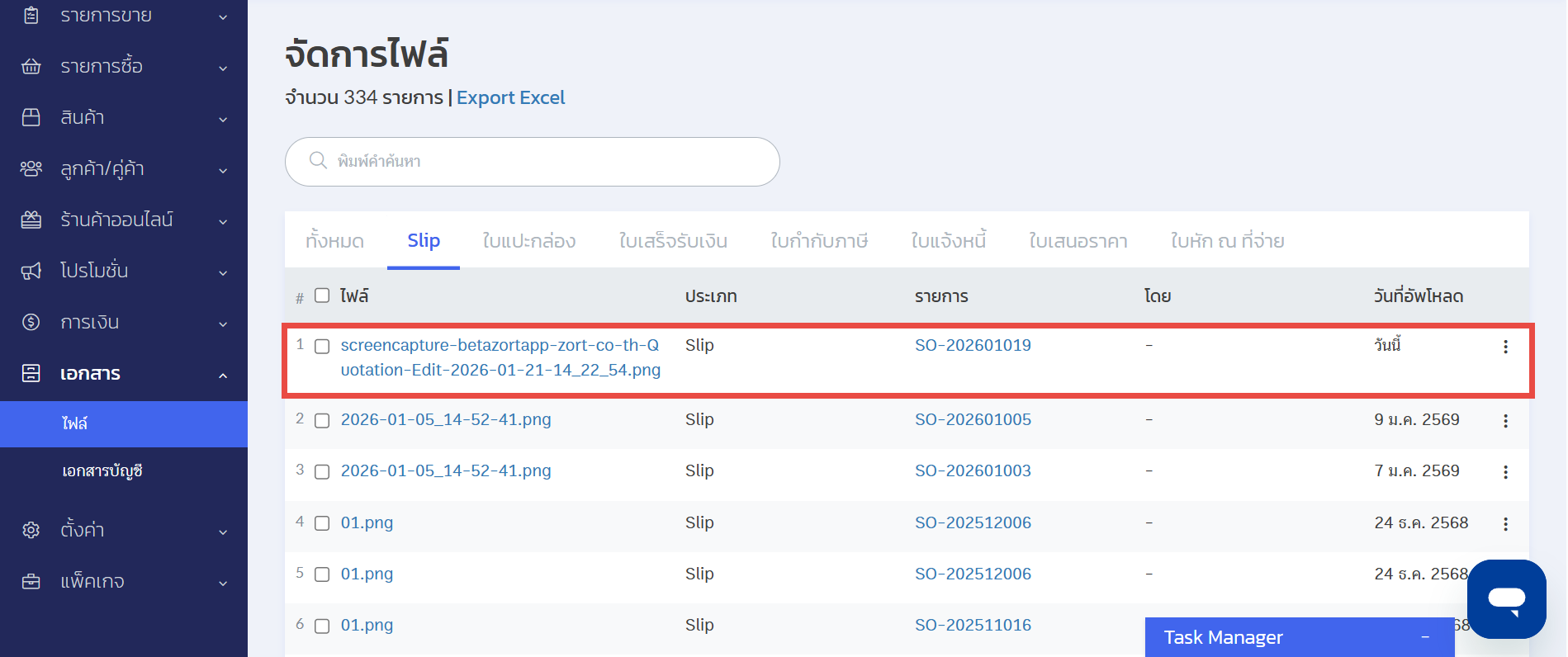The width and height of the screenshot is (1568, 657).
Task: Expand the ตั้งค่า menu chevron
Action: click(x=223, y=532)
